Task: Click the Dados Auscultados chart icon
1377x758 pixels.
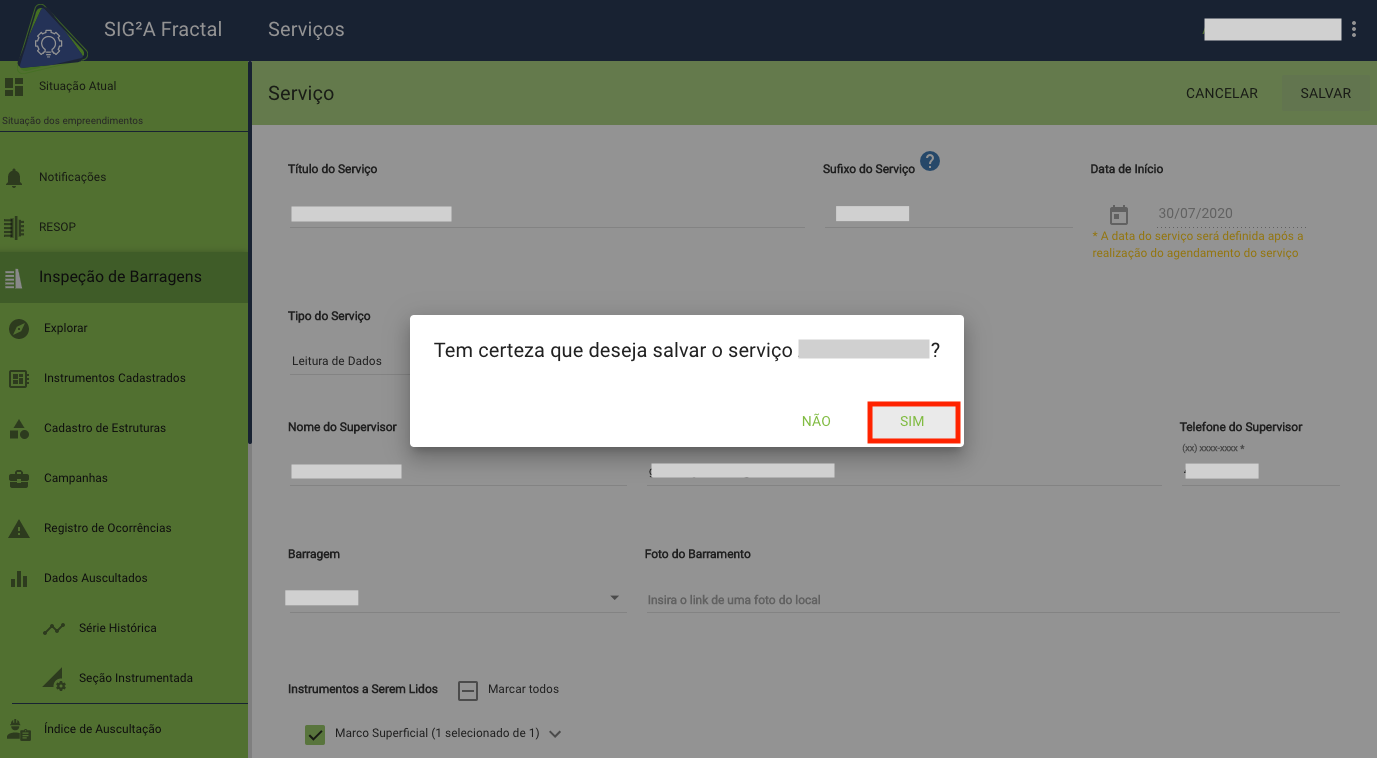Action: 19,578
